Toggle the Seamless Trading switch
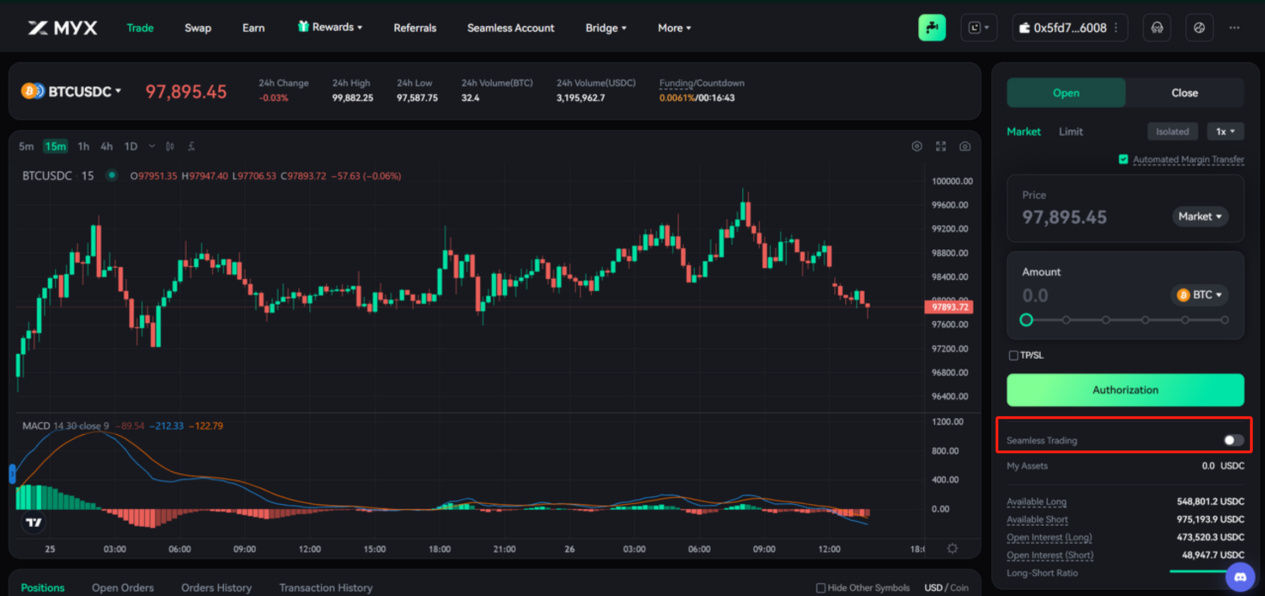Image resolution: width=1265 pixels, height=596 pixels. 1233,440
